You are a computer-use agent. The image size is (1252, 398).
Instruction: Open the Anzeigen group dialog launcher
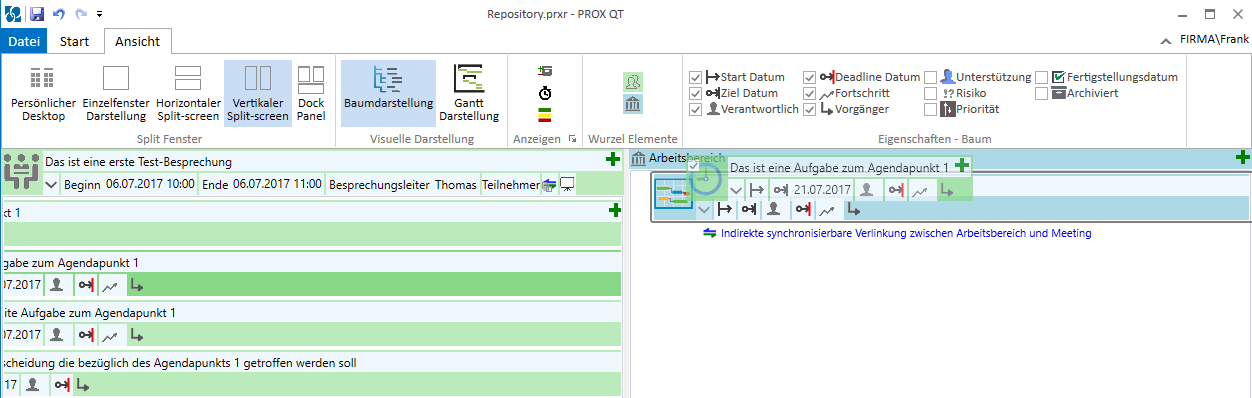pyautogui.click(x=573, y=139)
